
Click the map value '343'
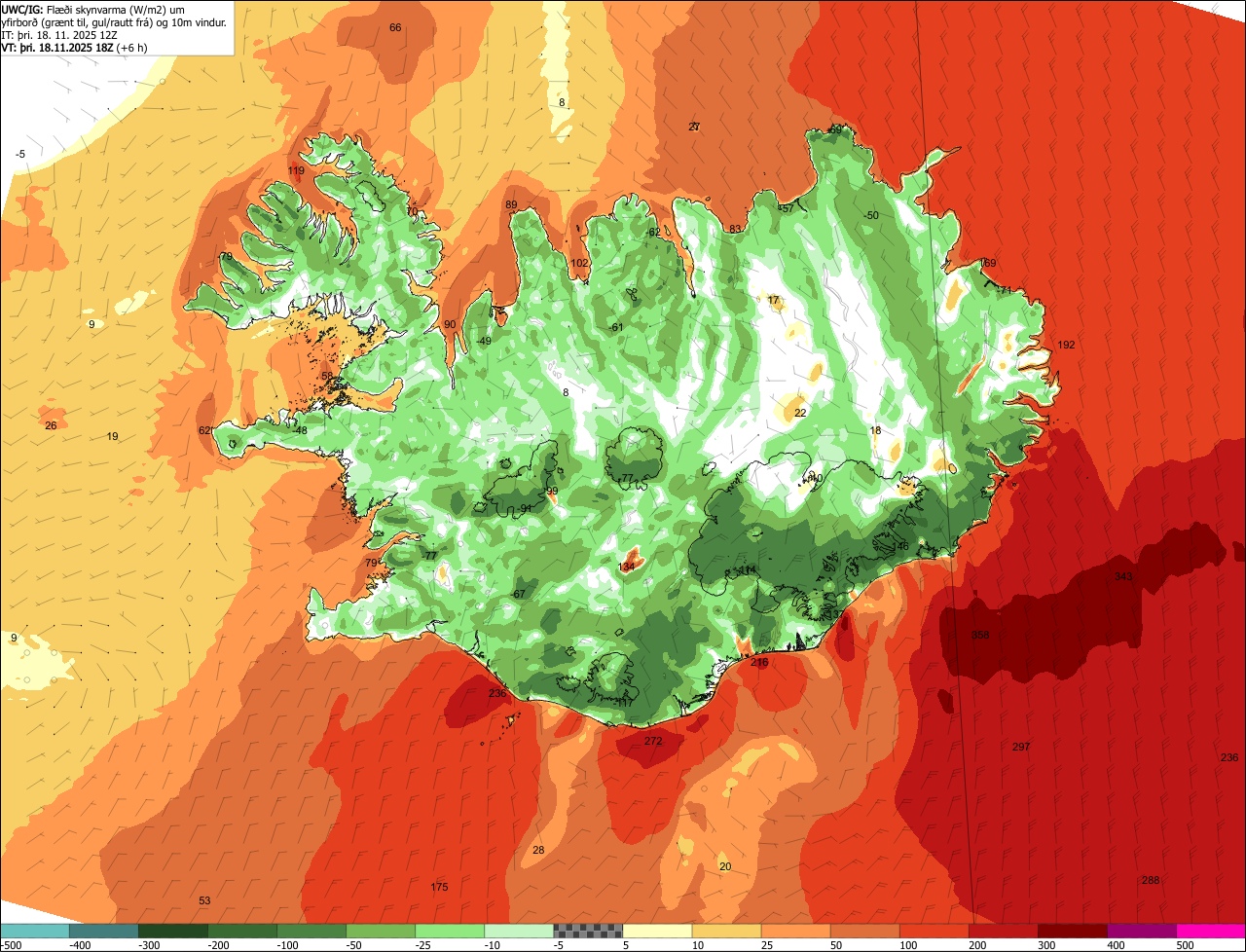(x=1123, y=577)
